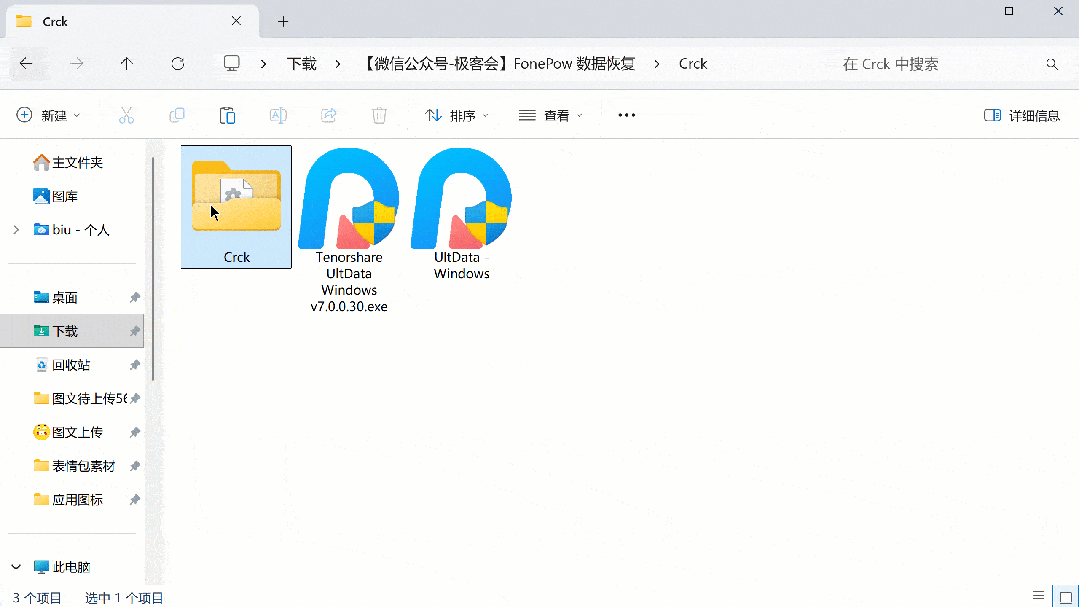This screenshot has height=607, width=1079.
Task: Delete the selection using the trash icon
Action: [x=379, y=115]
